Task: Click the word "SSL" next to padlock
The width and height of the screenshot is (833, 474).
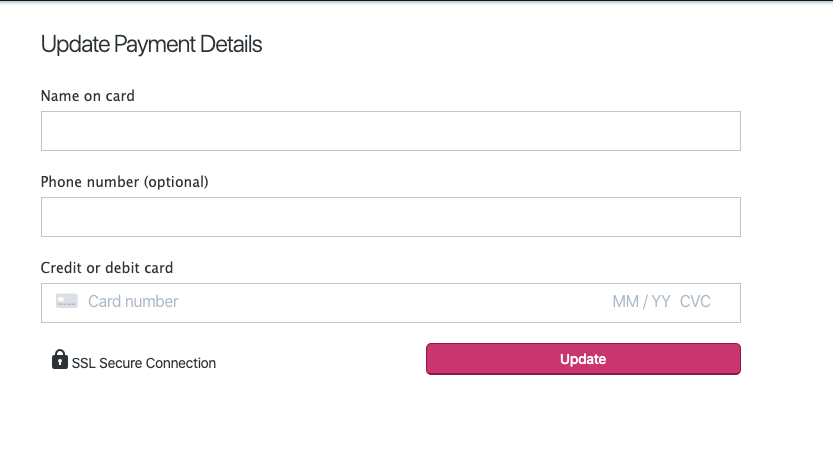Action: (x=83, y=363)
